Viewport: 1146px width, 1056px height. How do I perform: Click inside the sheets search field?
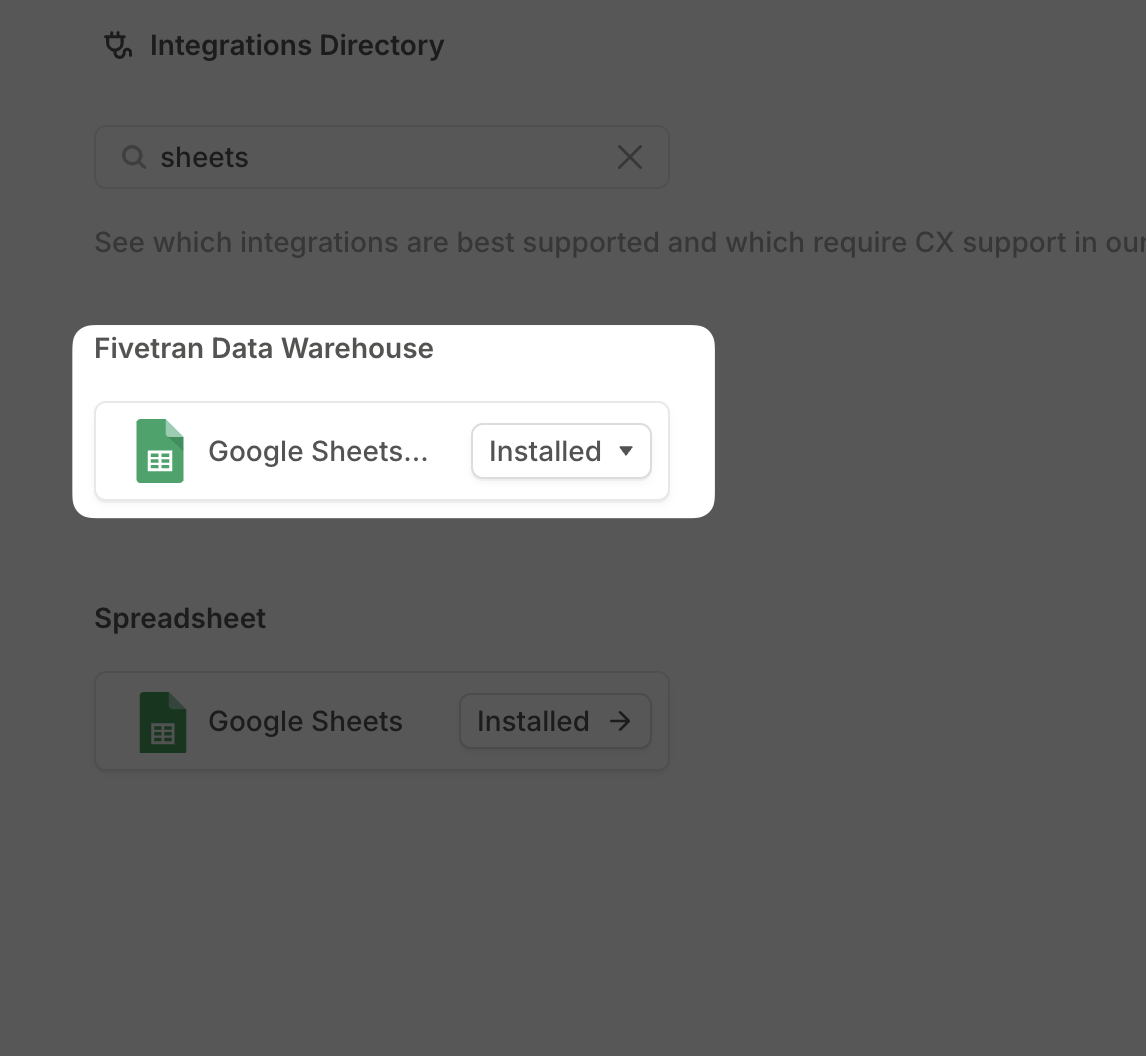[380, 157]
